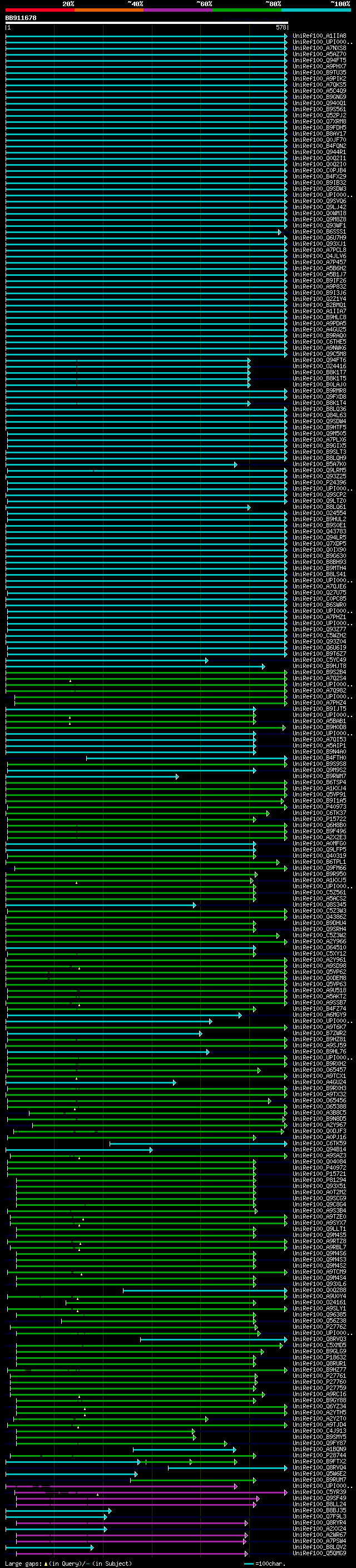Select hit label UniRef100_Q9SCP2

coord(319,495)
